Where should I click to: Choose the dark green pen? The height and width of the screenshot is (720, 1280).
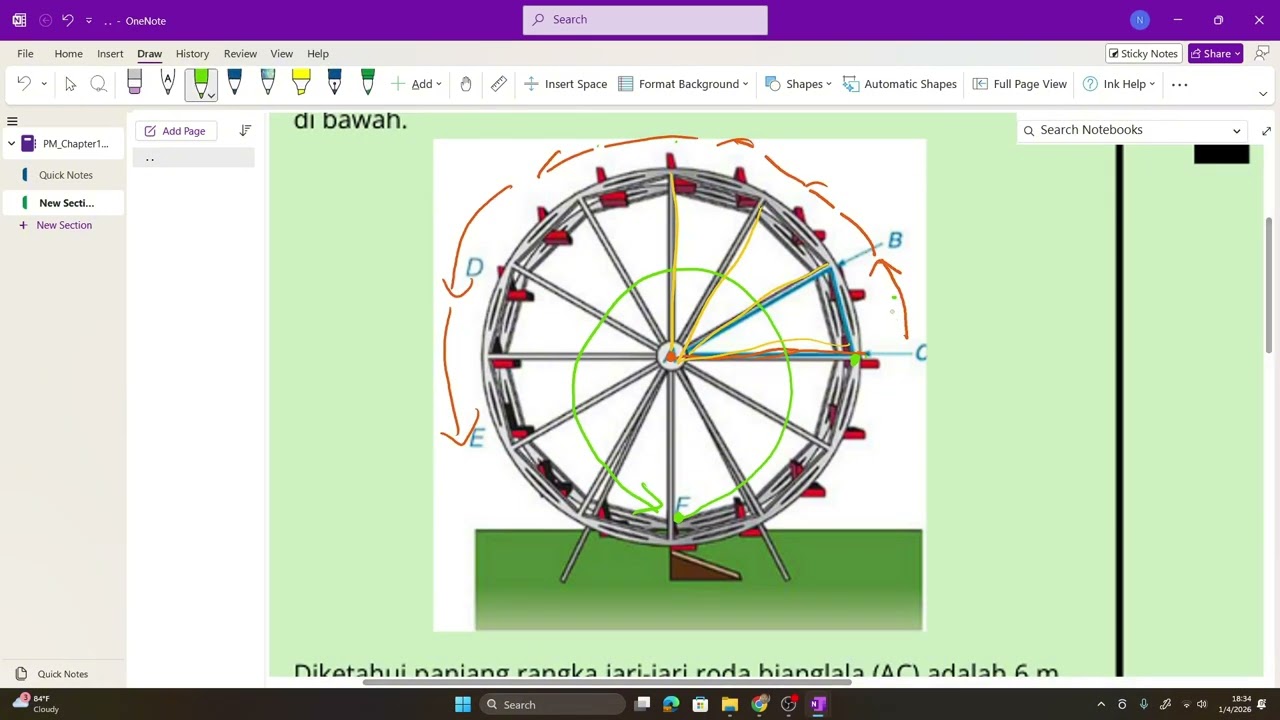[368, 84]
